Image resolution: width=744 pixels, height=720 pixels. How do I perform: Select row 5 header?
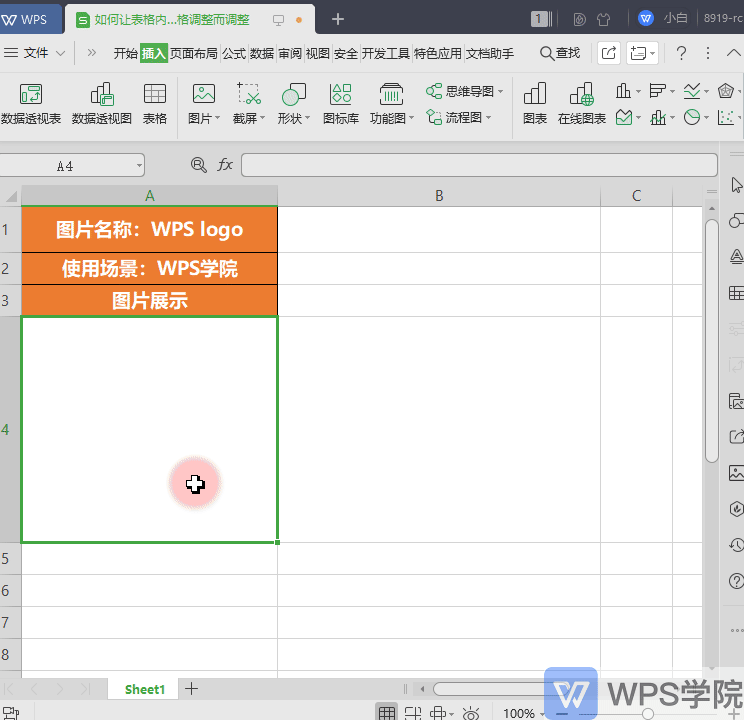(10, 558)
